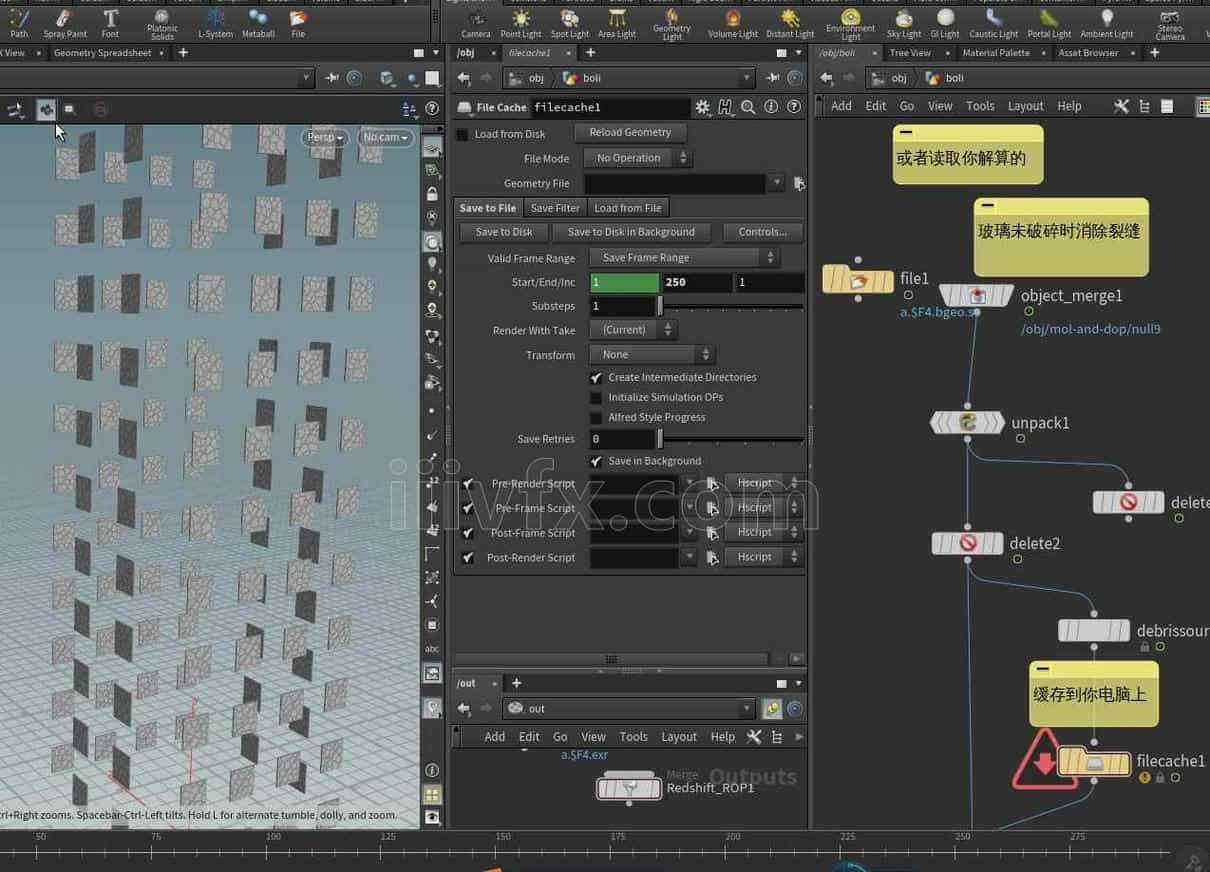The width and height of the screenshot is (1210, 872).
Task: Open Layout menu in the boli network editor
Action: tap(1025, 106)
